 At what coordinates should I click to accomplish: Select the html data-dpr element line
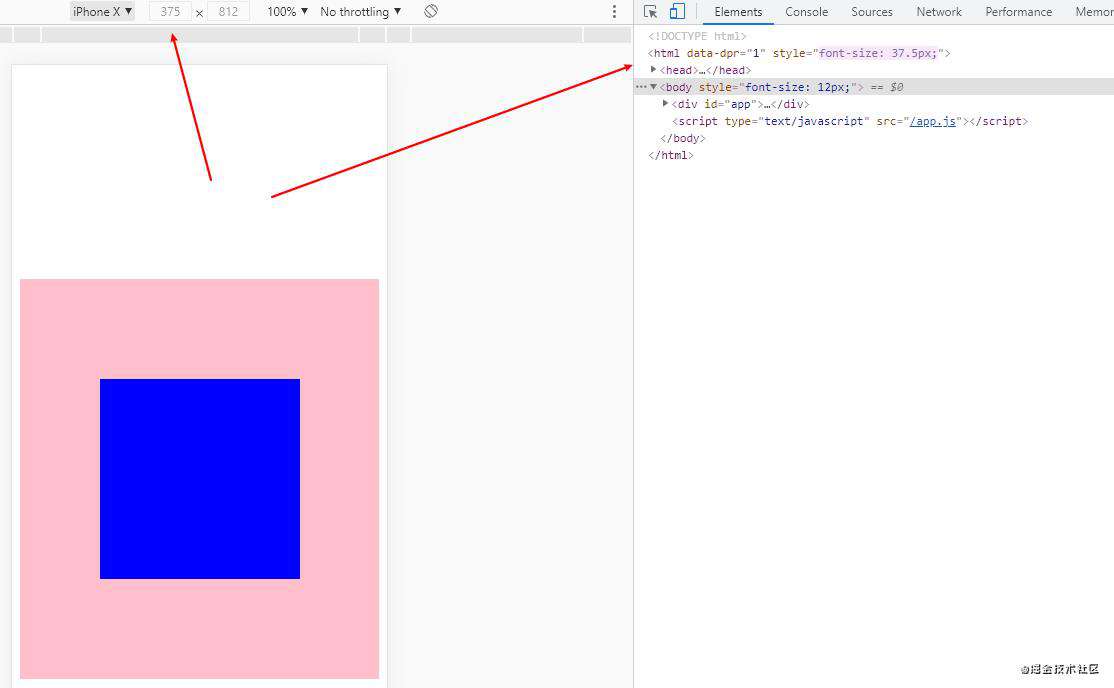coord(799,53)
